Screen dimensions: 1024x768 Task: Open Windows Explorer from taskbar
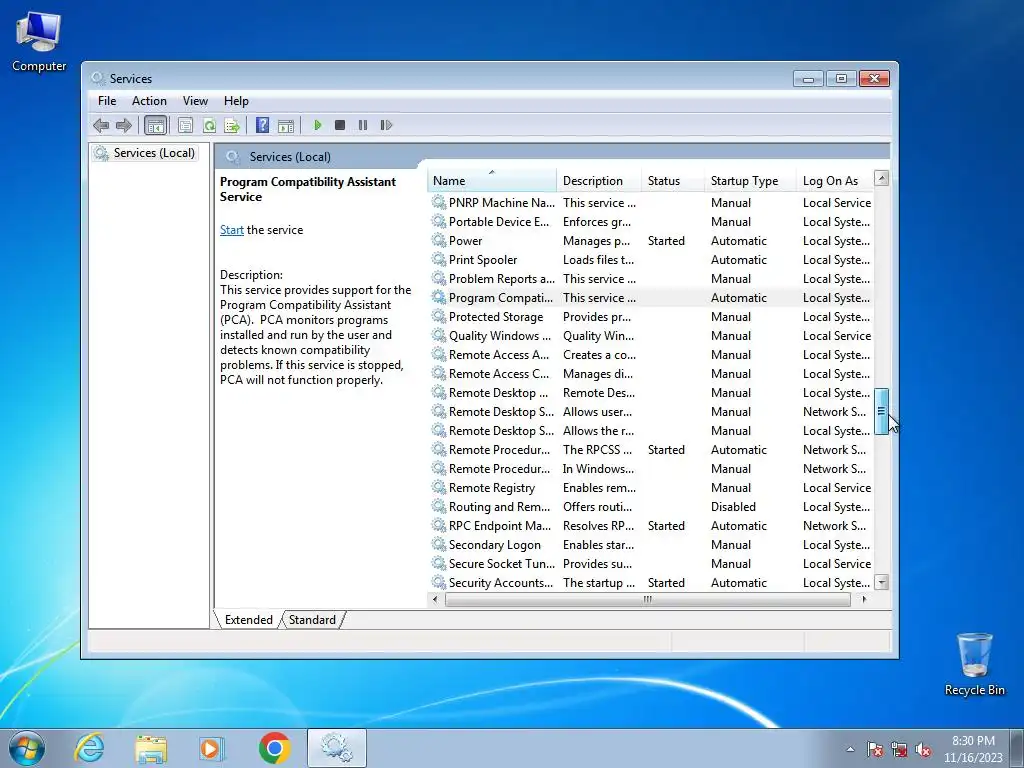pyautogui.click(x=151, y=748)
